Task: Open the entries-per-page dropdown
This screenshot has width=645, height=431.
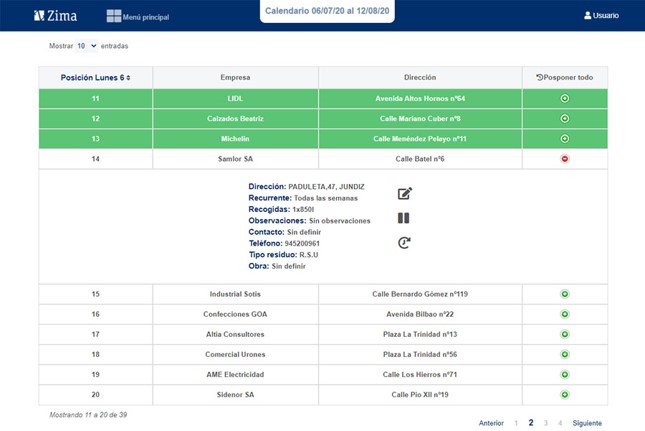Action: pyautogui.click(x=87, y=46)
